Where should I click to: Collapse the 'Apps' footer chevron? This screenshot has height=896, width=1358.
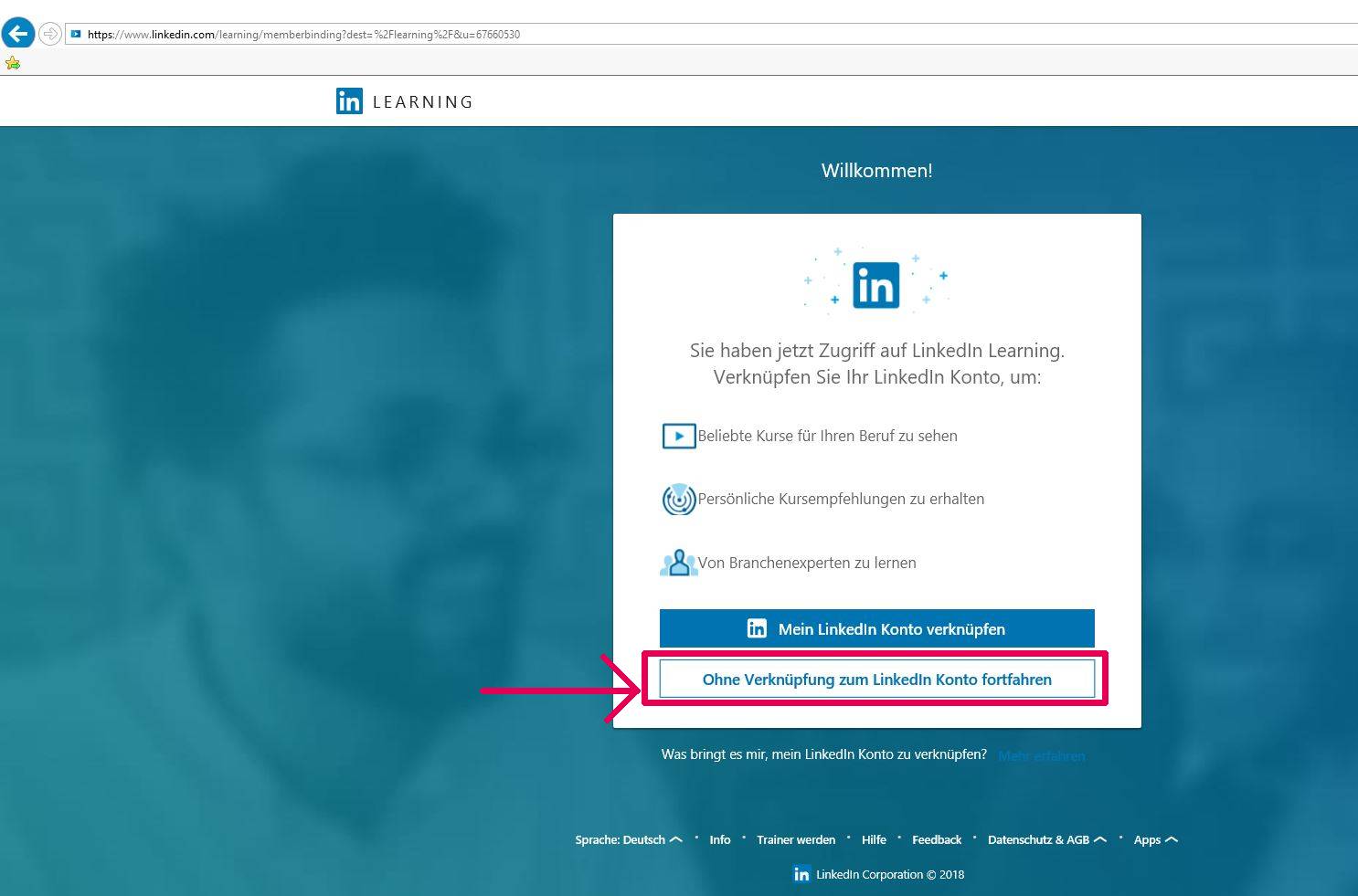coord(1172,838)
